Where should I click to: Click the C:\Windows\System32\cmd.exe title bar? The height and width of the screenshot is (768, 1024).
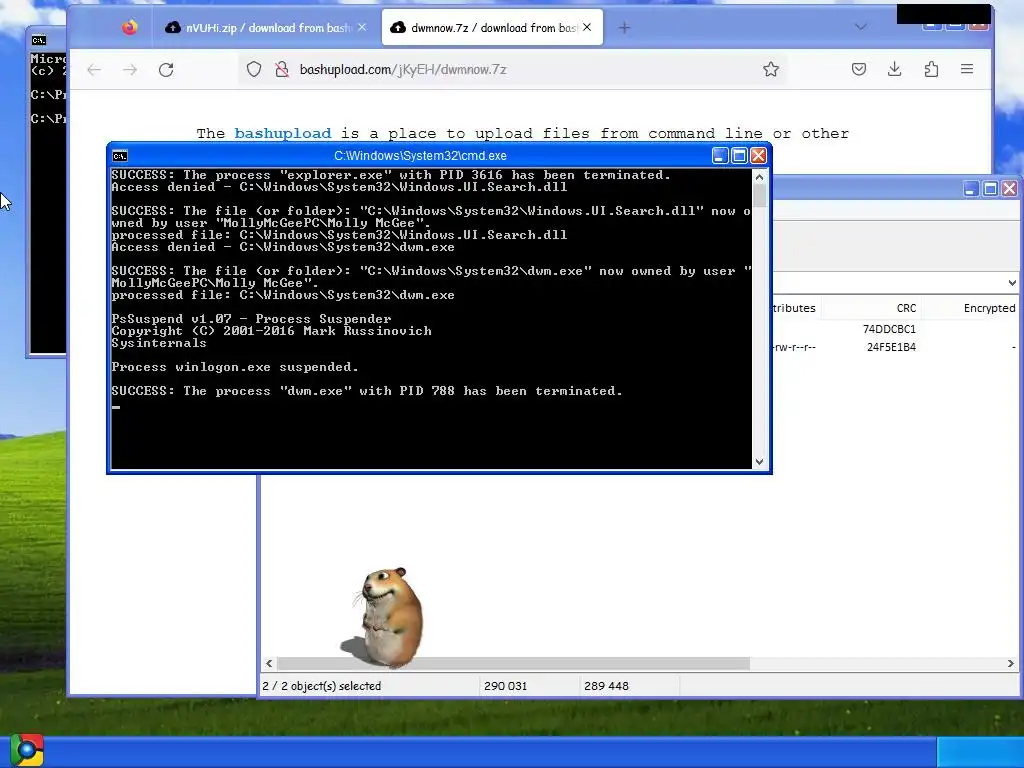tap(420, 155)
